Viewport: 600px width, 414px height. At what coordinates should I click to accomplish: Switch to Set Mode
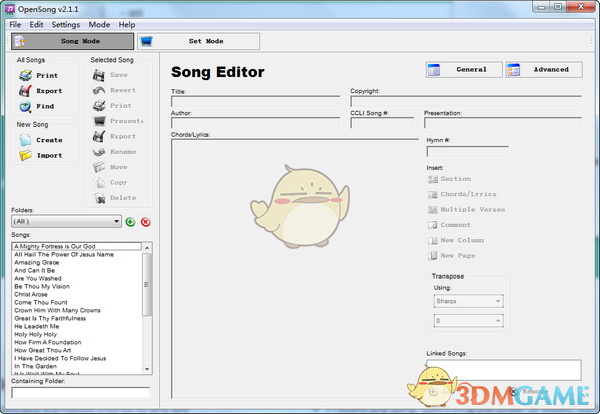[x=199, y=41]
